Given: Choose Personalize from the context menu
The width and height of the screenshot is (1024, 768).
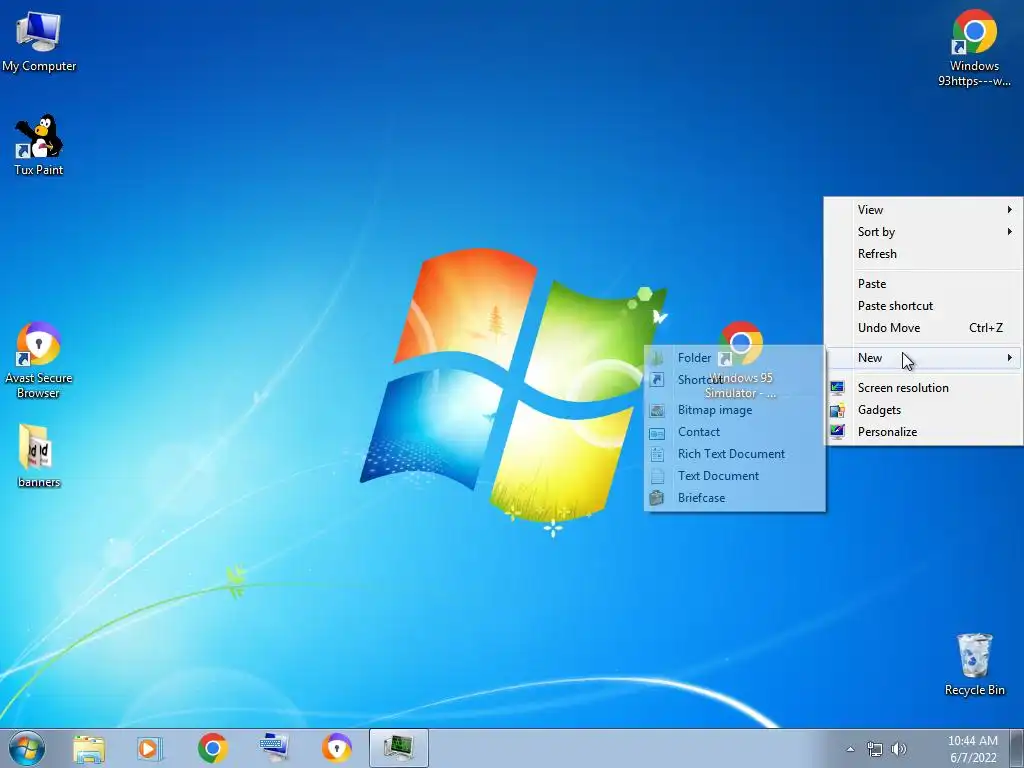Looking at the screenshot, I should tap(923, 432).
